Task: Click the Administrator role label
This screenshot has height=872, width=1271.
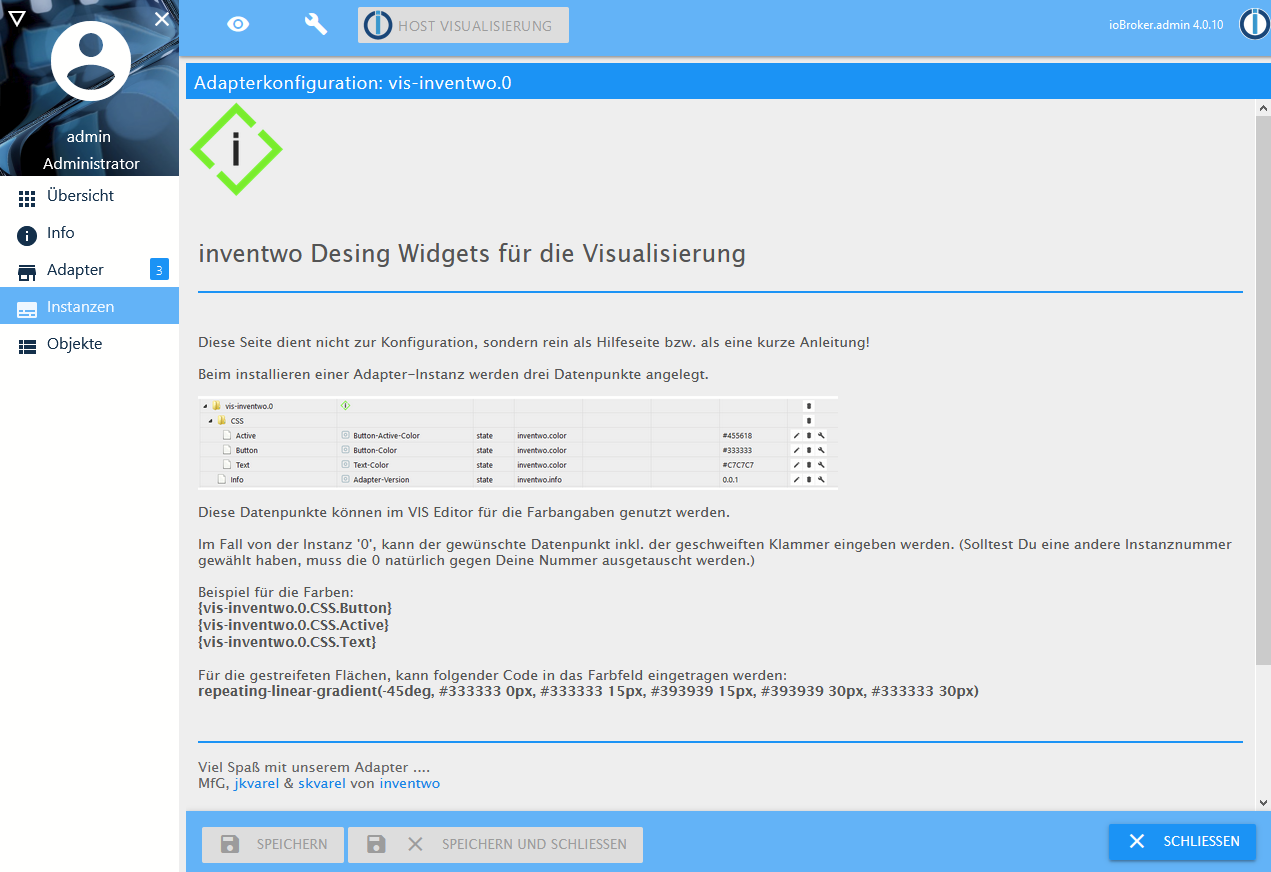Action: point(91,164)
